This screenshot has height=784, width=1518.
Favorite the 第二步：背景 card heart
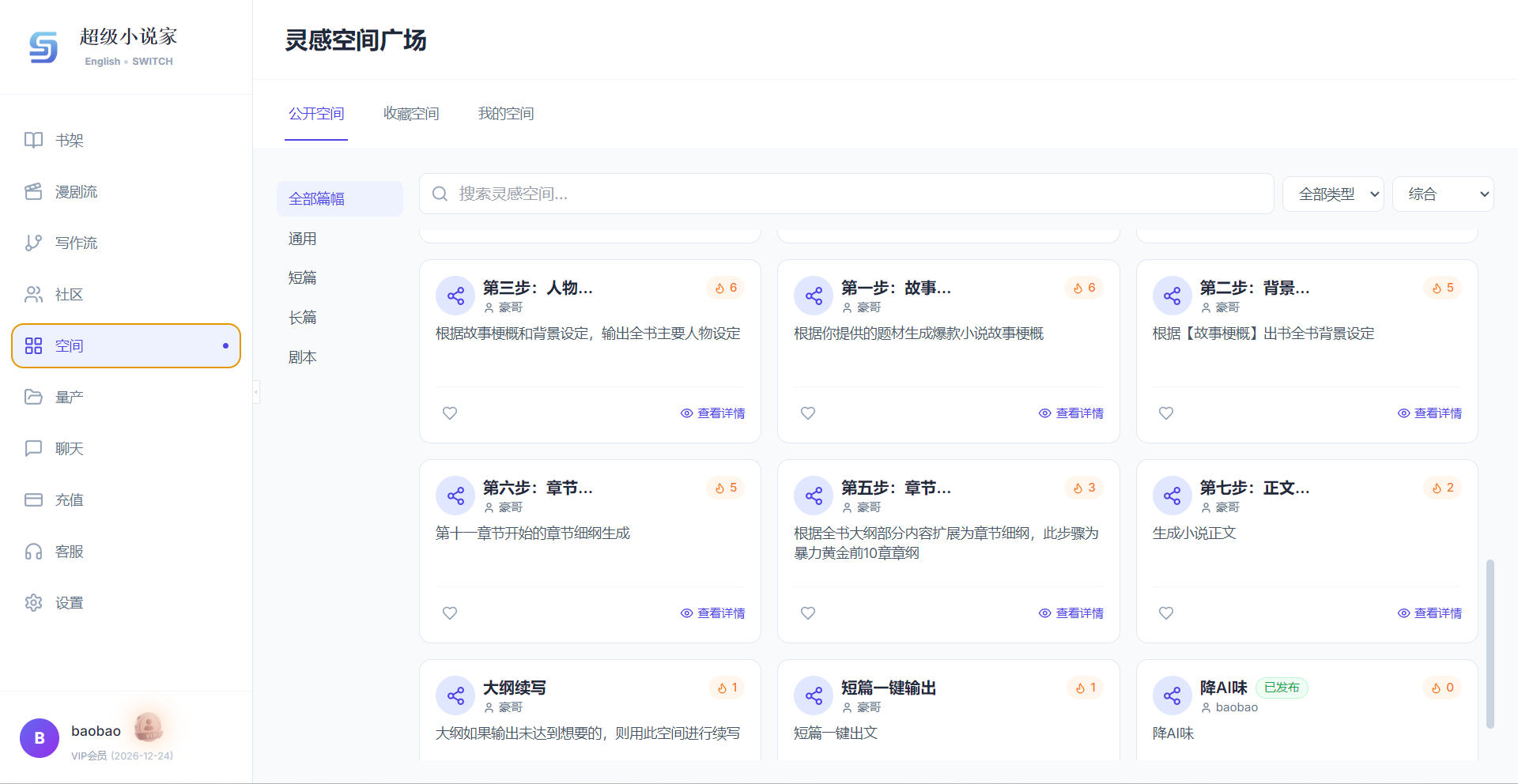pos(1165,413)
